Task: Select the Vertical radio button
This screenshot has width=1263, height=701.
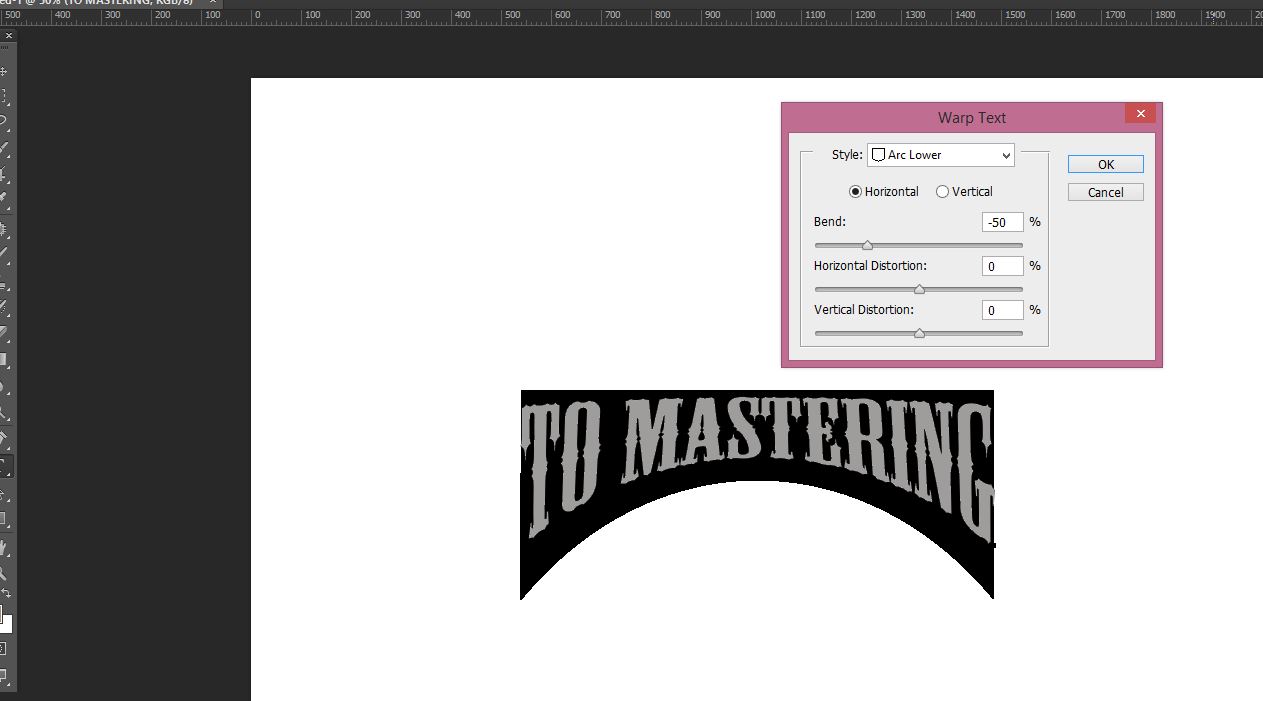Action: point(942,192)
